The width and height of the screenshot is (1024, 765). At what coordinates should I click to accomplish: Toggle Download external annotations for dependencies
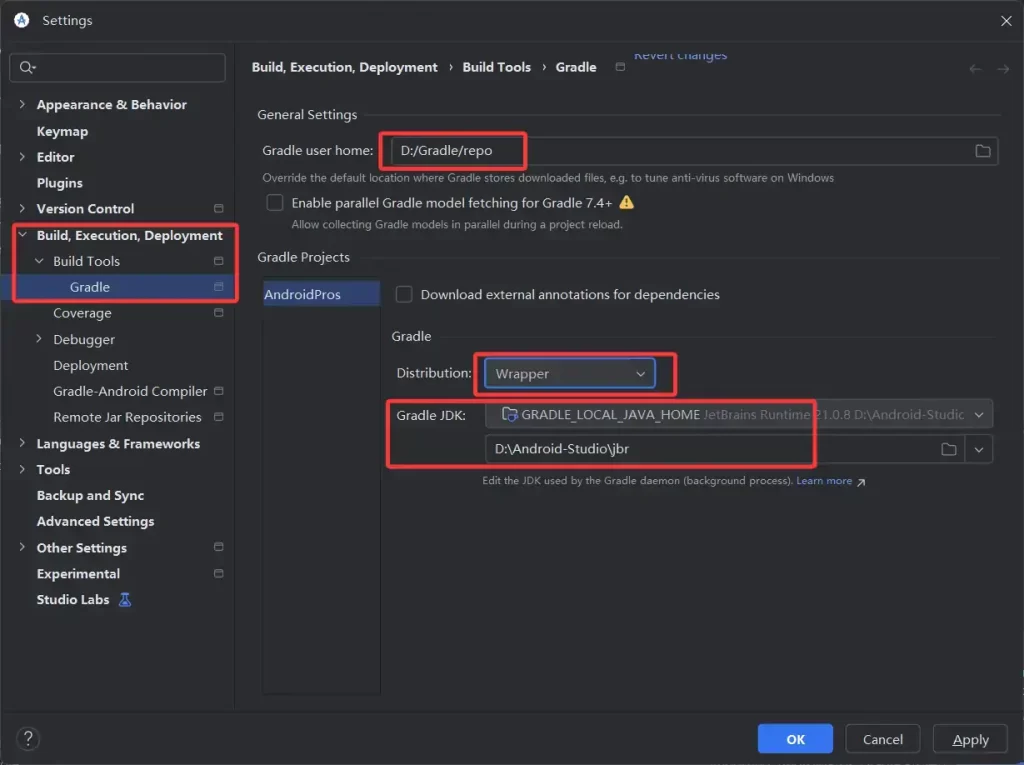404,295
